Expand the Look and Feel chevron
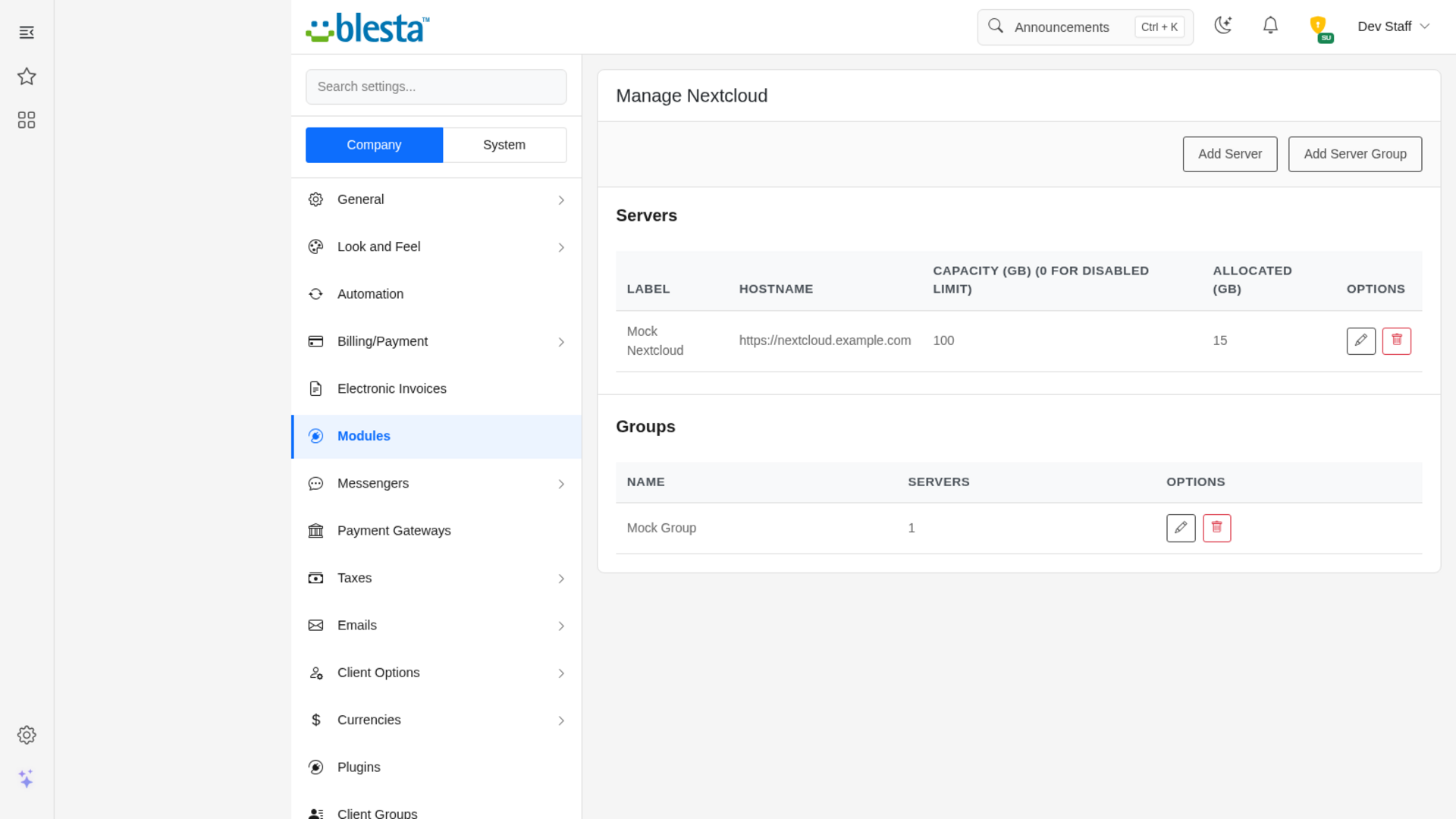 [x=561, y=248]
